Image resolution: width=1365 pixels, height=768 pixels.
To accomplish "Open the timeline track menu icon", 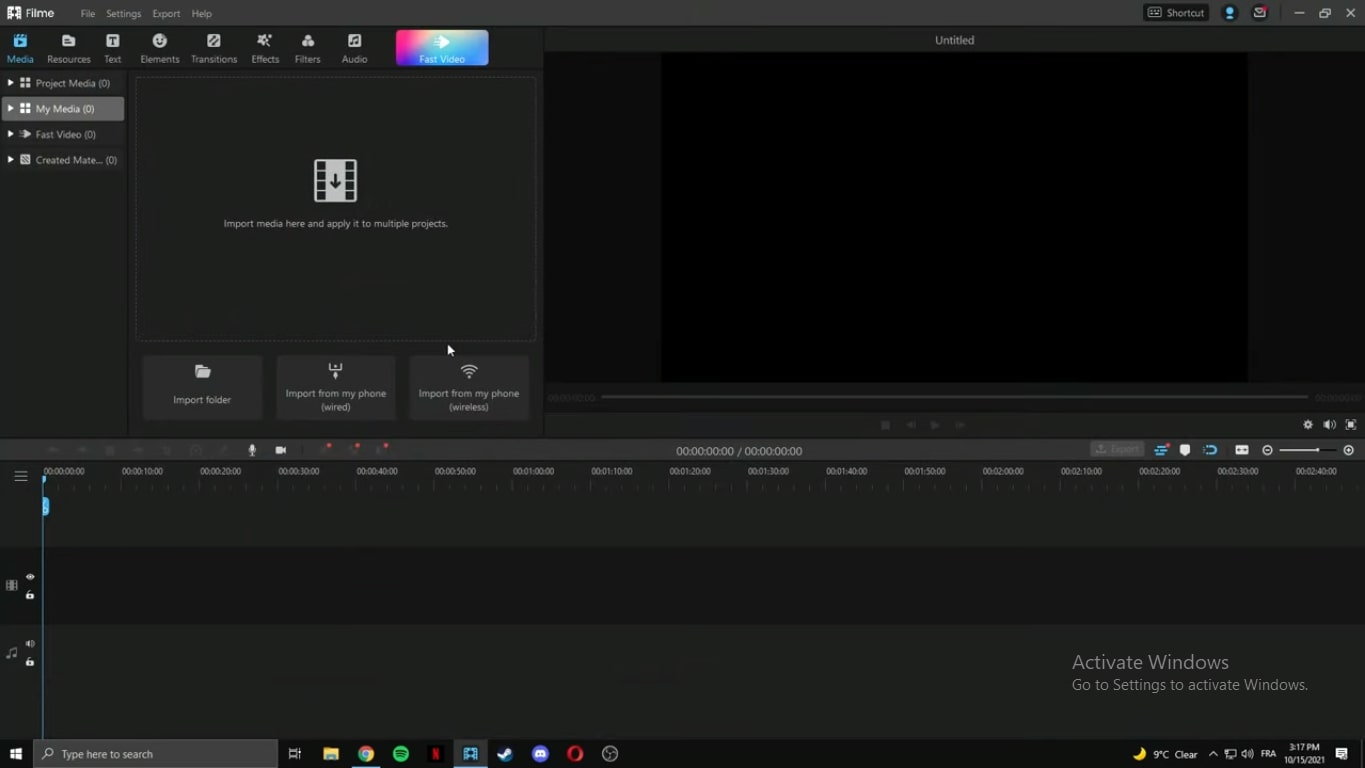I will [20, 476].
